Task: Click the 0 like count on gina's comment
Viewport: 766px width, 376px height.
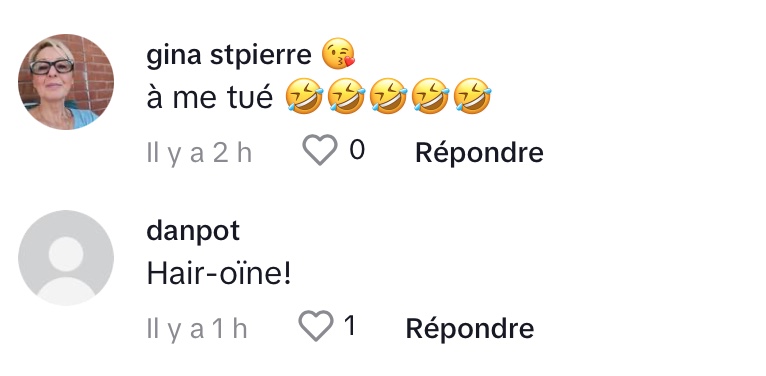Action: [357, 149]
